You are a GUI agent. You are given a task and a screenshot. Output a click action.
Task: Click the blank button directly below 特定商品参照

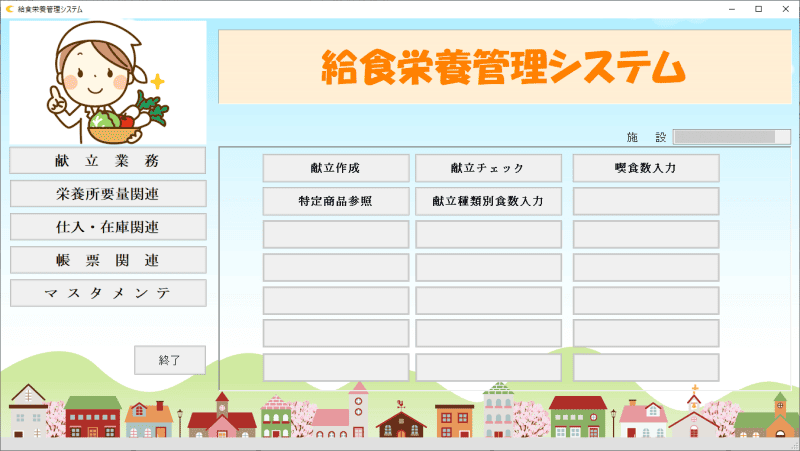coord(336,234)
